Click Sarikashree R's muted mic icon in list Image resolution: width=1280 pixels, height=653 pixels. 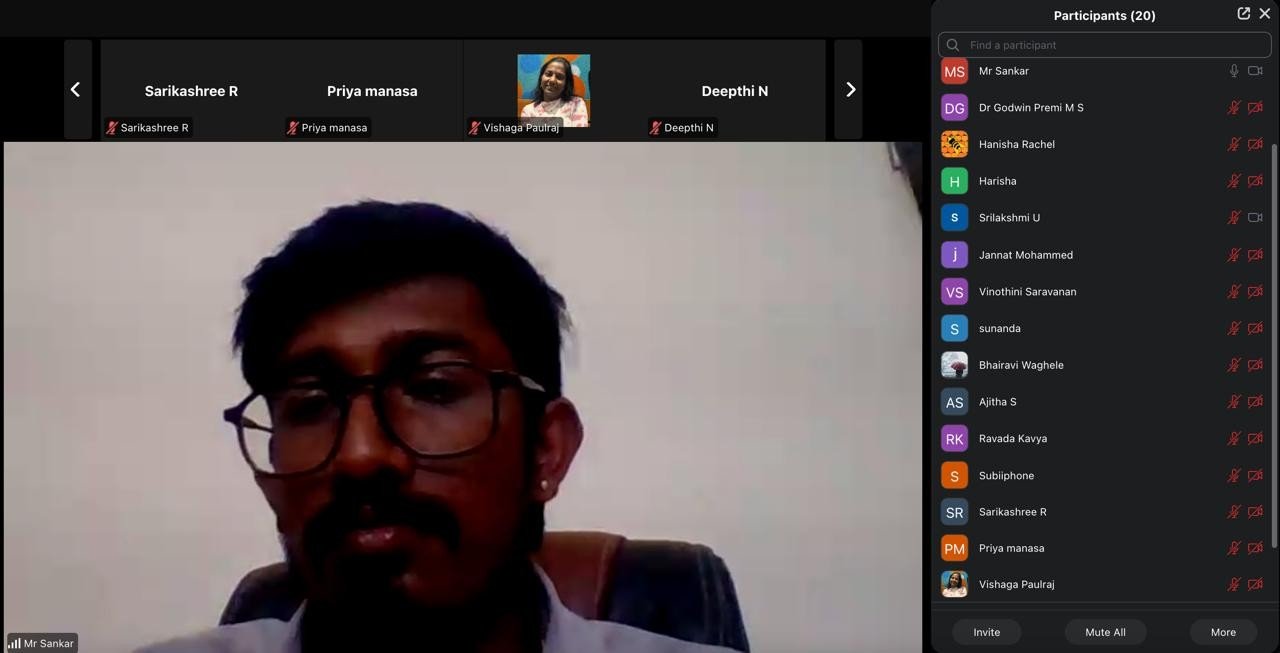click(1234, 512)
